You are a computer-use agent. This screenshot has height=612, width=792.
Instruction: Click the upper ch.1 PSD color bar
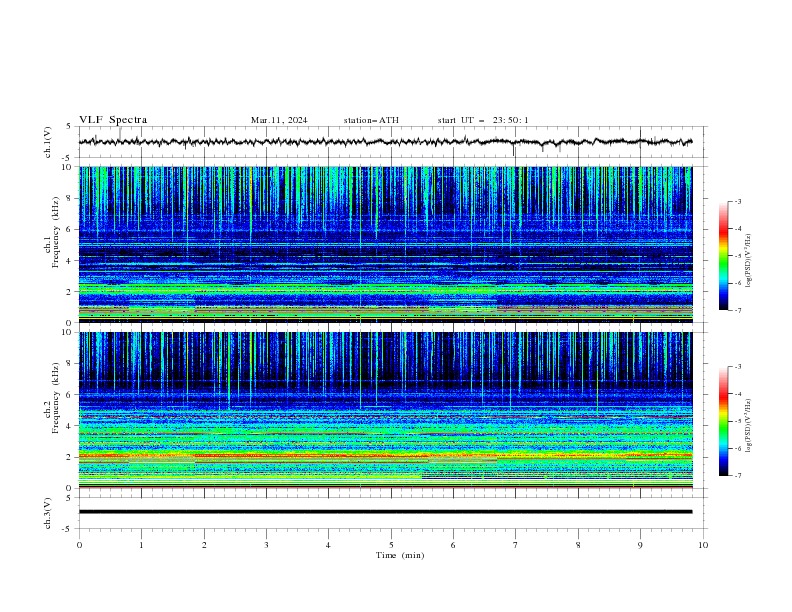click(723, 256)
